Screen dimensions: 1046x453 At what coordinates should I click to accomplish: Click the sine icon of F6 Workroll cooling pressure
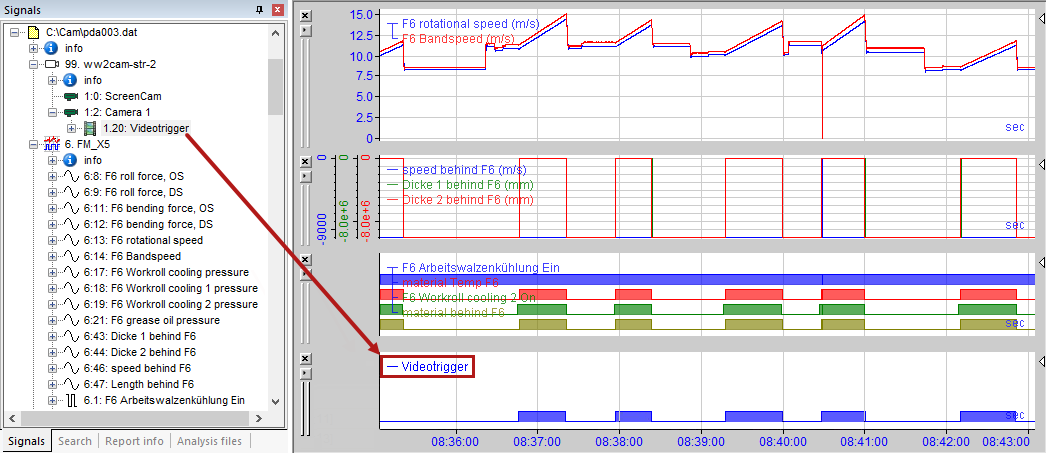tap(71, 272)
